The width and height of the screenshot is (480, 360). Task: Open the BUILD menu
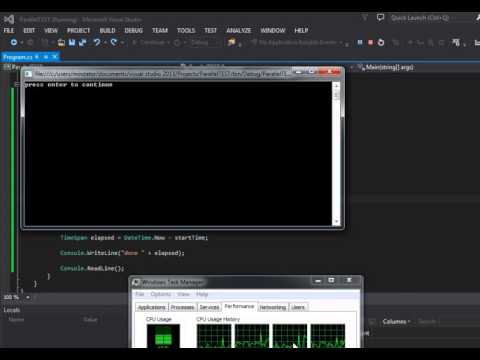pyautogui.click(x=107, y=30)
